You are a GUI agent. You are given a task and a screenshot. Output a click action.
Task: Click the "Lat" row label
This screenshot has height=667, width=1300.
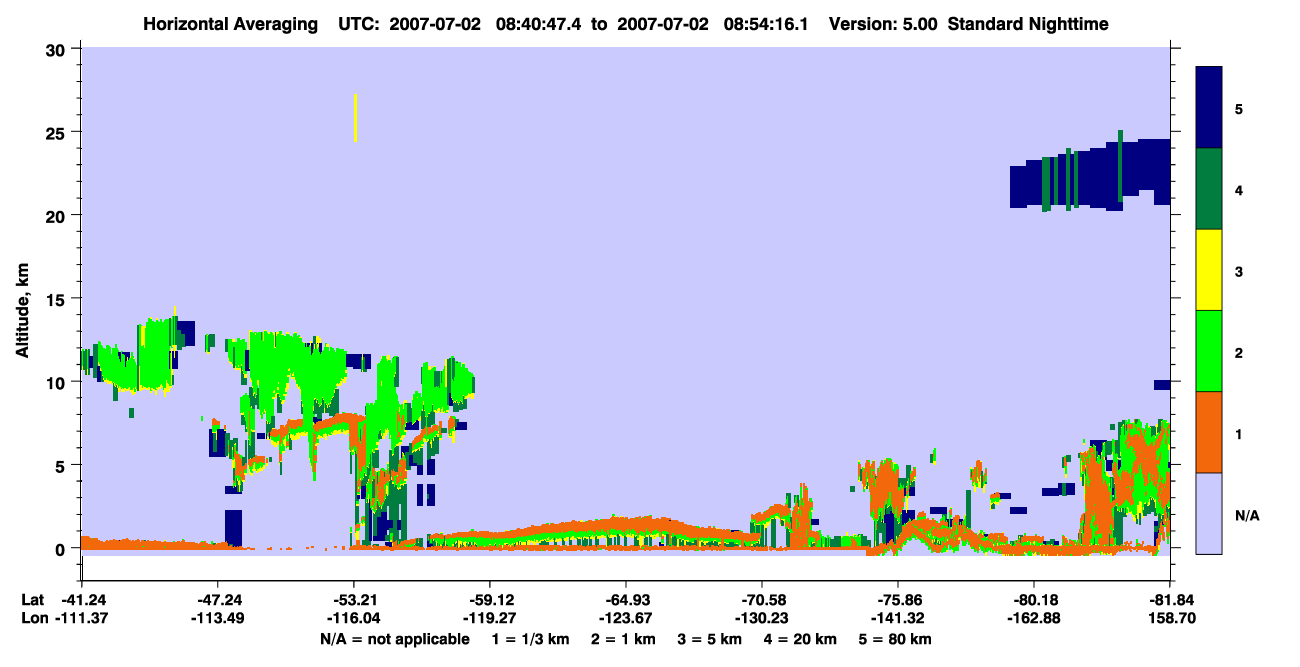(x=32, y=600)
